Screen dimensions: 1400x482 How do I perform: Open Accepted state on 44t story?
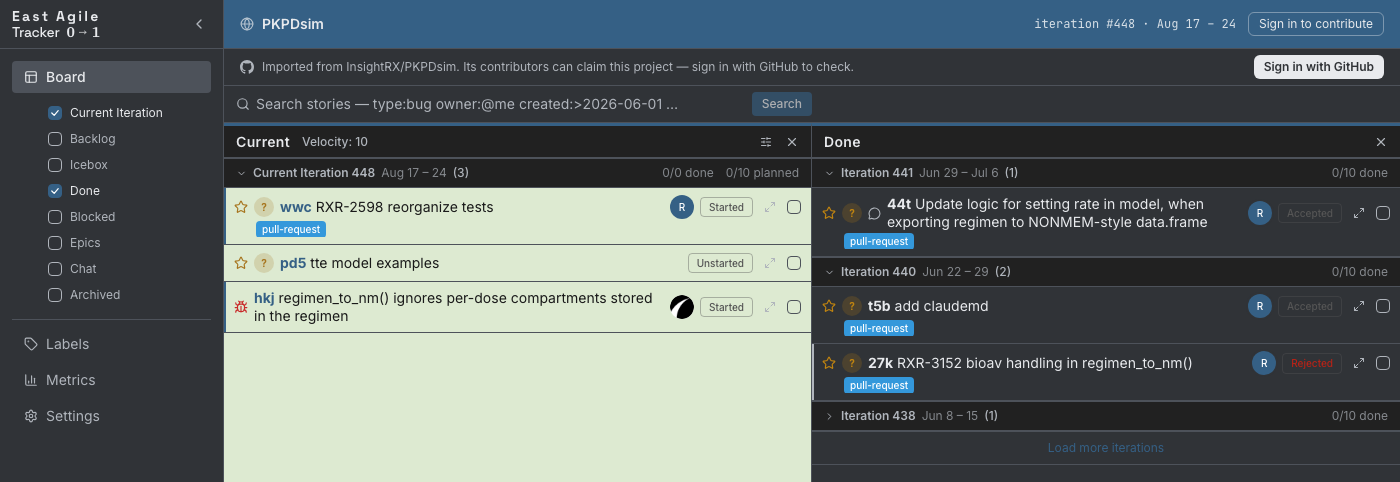[x=1310, y=213]
